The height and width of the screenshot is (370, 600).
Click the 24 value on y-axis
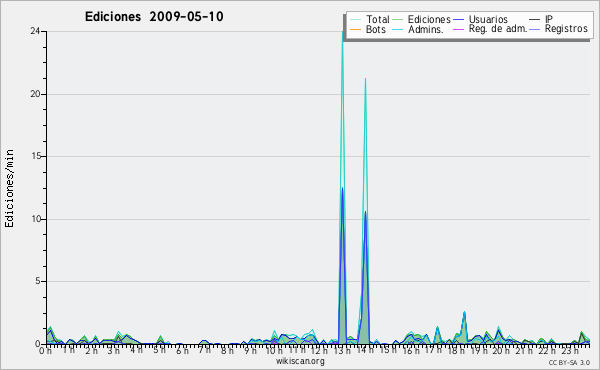click(x=35, y=31)
